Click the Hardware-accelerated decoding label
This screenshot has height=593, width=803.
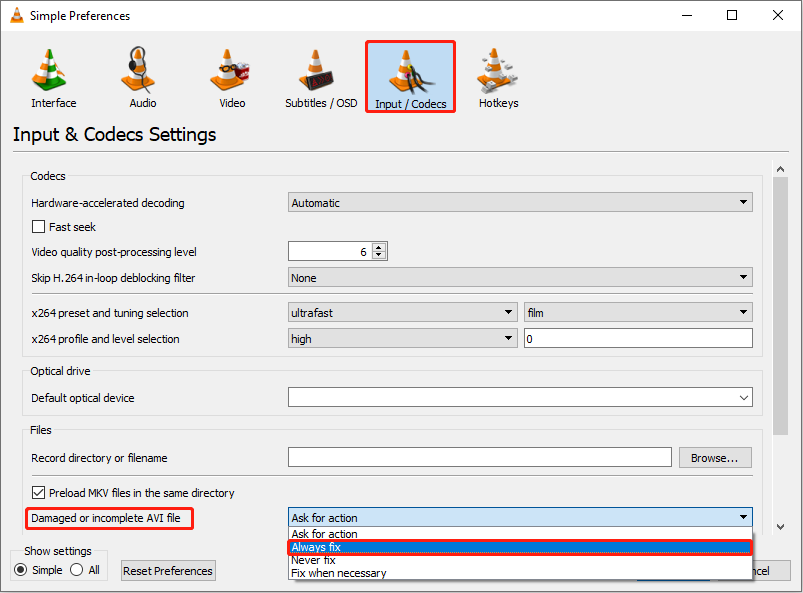point(108,203)
